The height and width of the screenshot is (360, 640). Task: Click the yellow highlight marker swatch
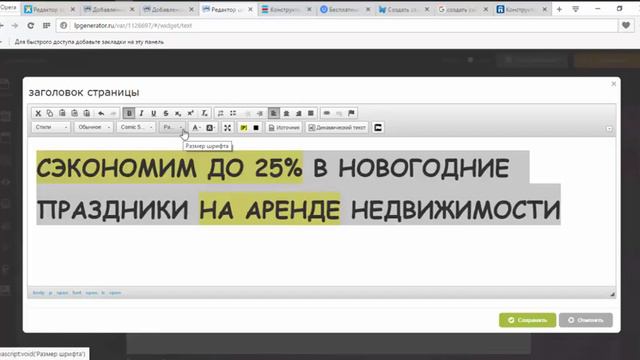pos(244,128)
